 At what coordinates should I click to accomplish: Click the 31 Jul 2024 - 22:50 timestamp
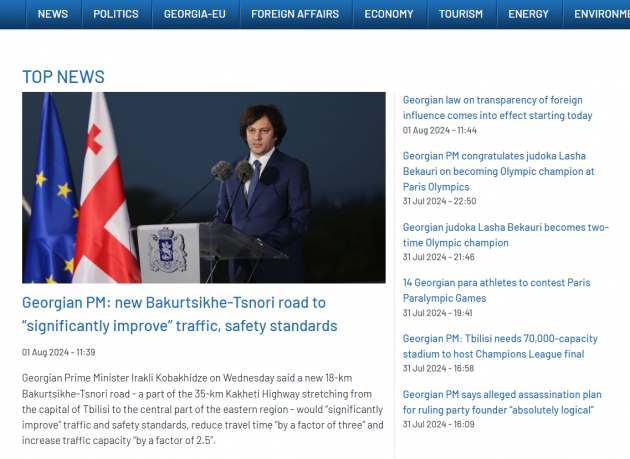440,201
